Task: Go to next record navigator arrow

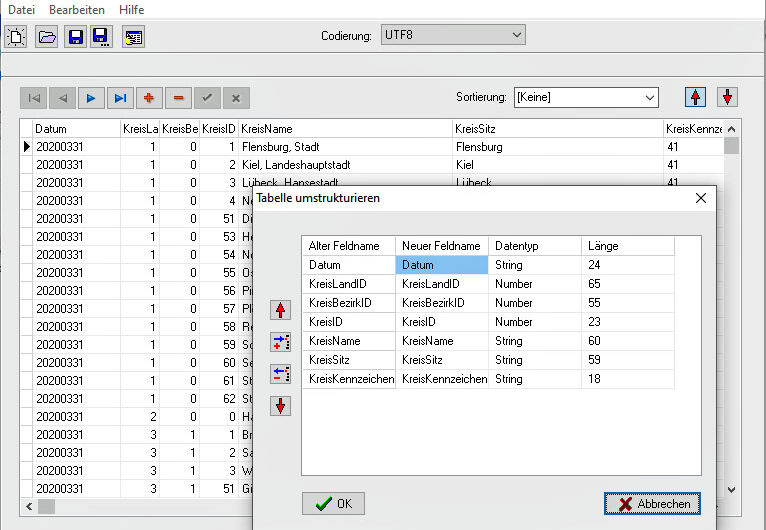Action: [91, 98]
